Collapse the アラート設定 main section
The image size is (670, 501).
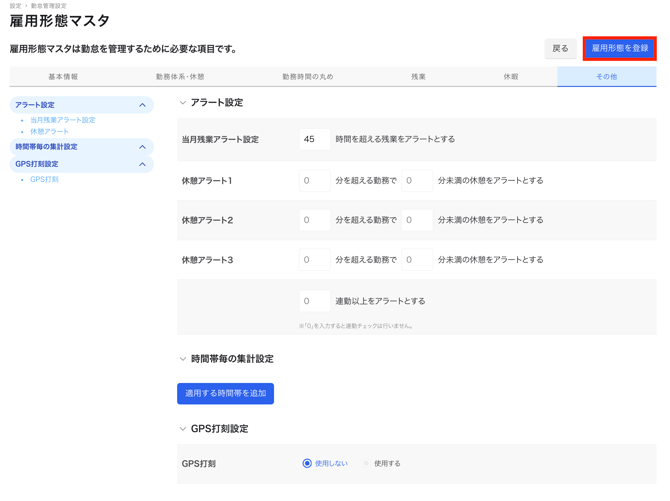click(x=183, y=103)
